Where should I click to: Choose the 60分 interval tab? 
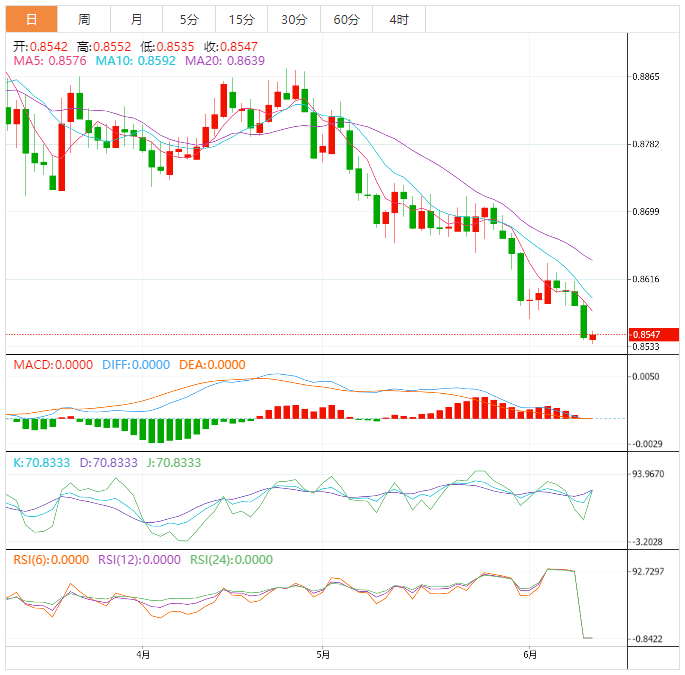pyautogui.click(x=346, y=19)
